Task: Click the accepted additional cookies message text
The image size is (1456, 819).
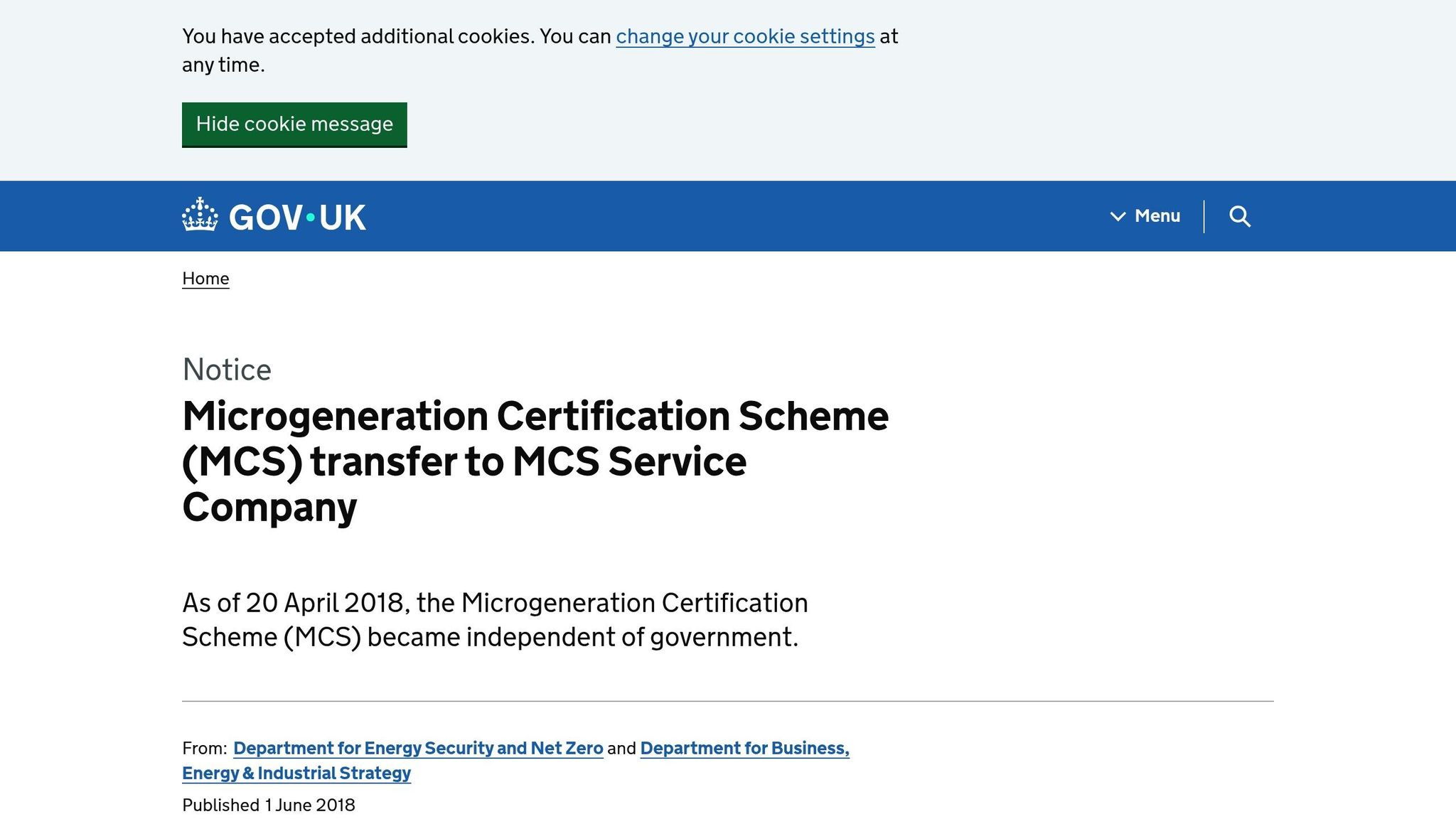Action: pyautogui.click(x=397, y=36)
